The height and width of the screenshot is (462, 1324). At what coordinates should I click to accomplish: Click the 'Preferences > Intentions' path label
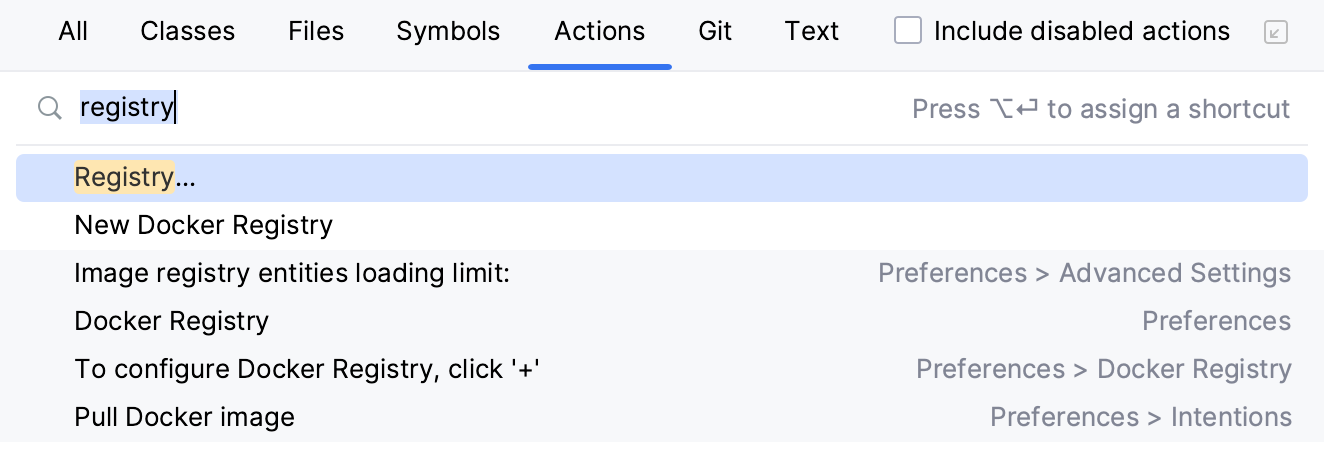tap(1140, 417)
